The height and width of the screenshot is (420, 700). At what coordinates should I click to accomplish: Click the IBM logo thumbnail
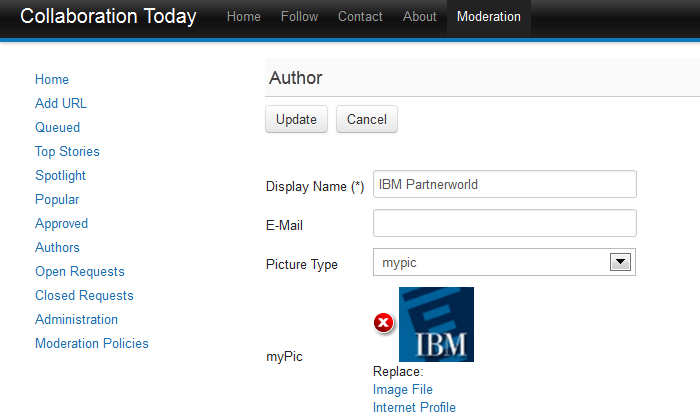click(436, 324)
